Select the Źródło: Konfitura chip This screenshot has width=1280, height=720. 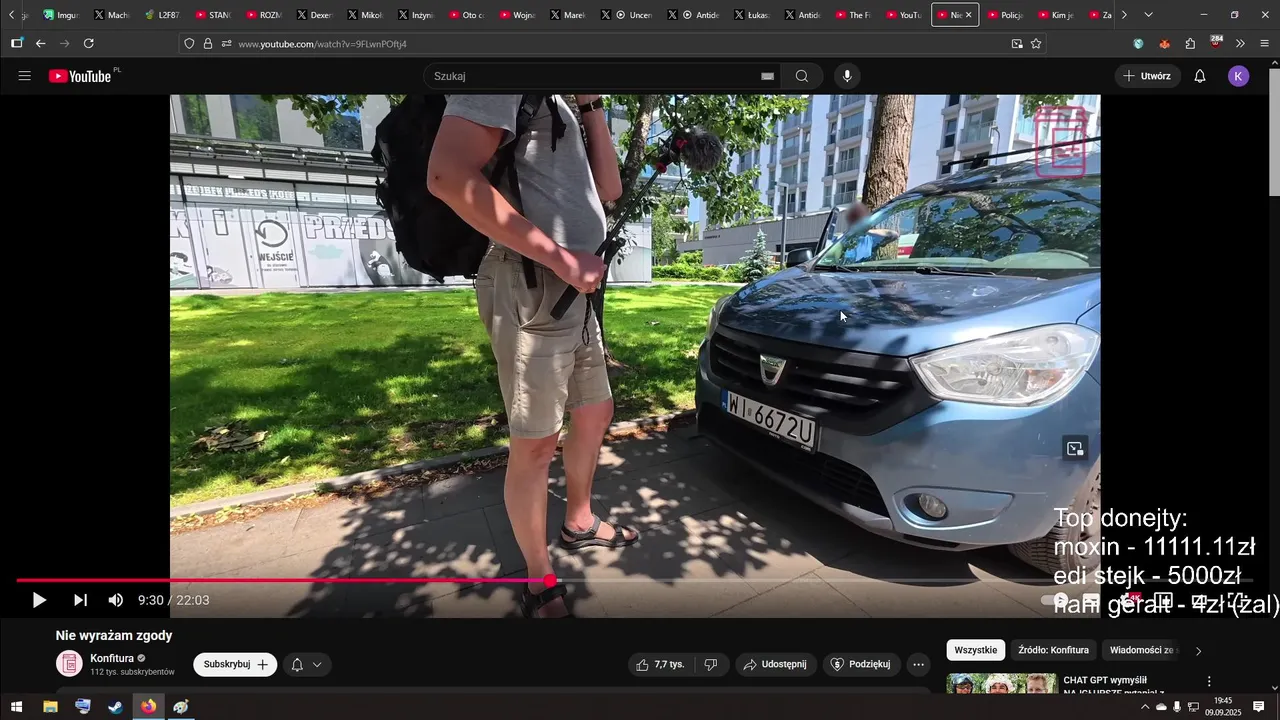point(1053,650)
